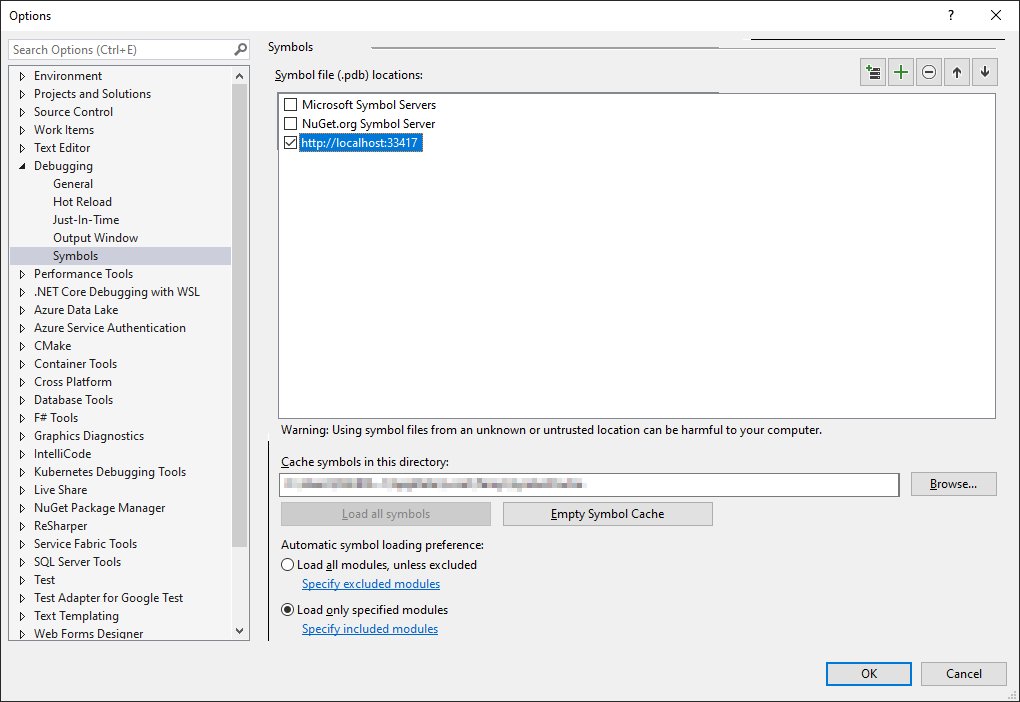This screenshot has width=1020, height=702.
Task: Select .NET Core Debugging with WSL
Action: click(117, 292)
